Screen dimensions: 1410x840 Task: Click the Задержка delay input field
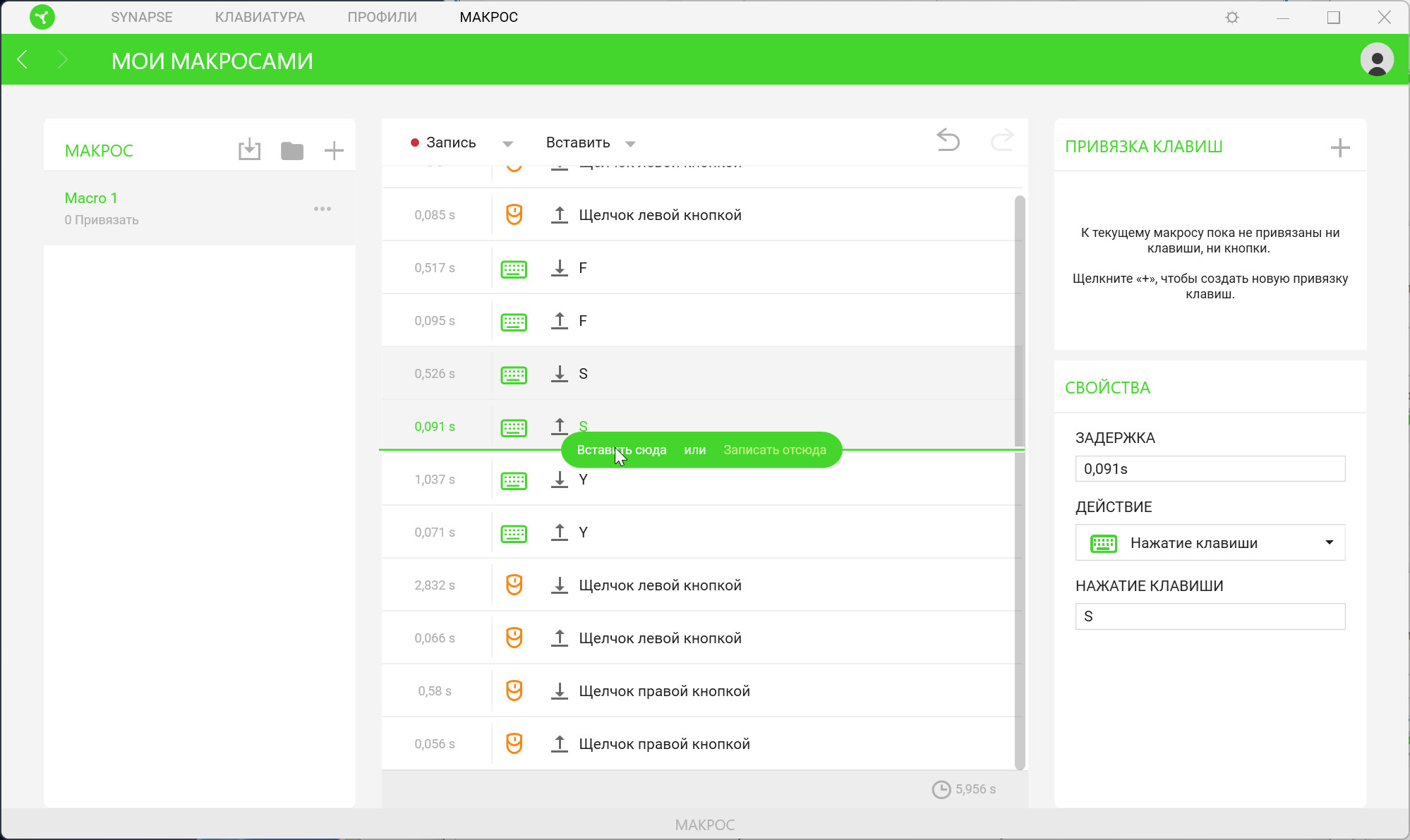tap(1210, 469)
